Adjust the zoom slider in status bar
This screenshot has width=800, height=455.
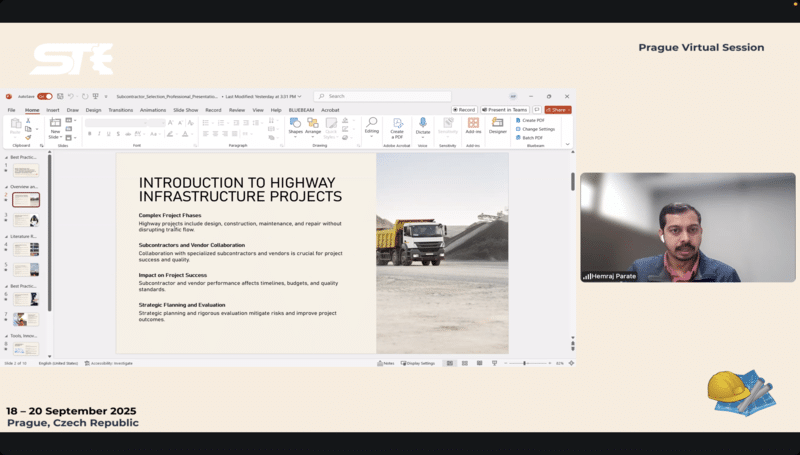pos(525,363)
